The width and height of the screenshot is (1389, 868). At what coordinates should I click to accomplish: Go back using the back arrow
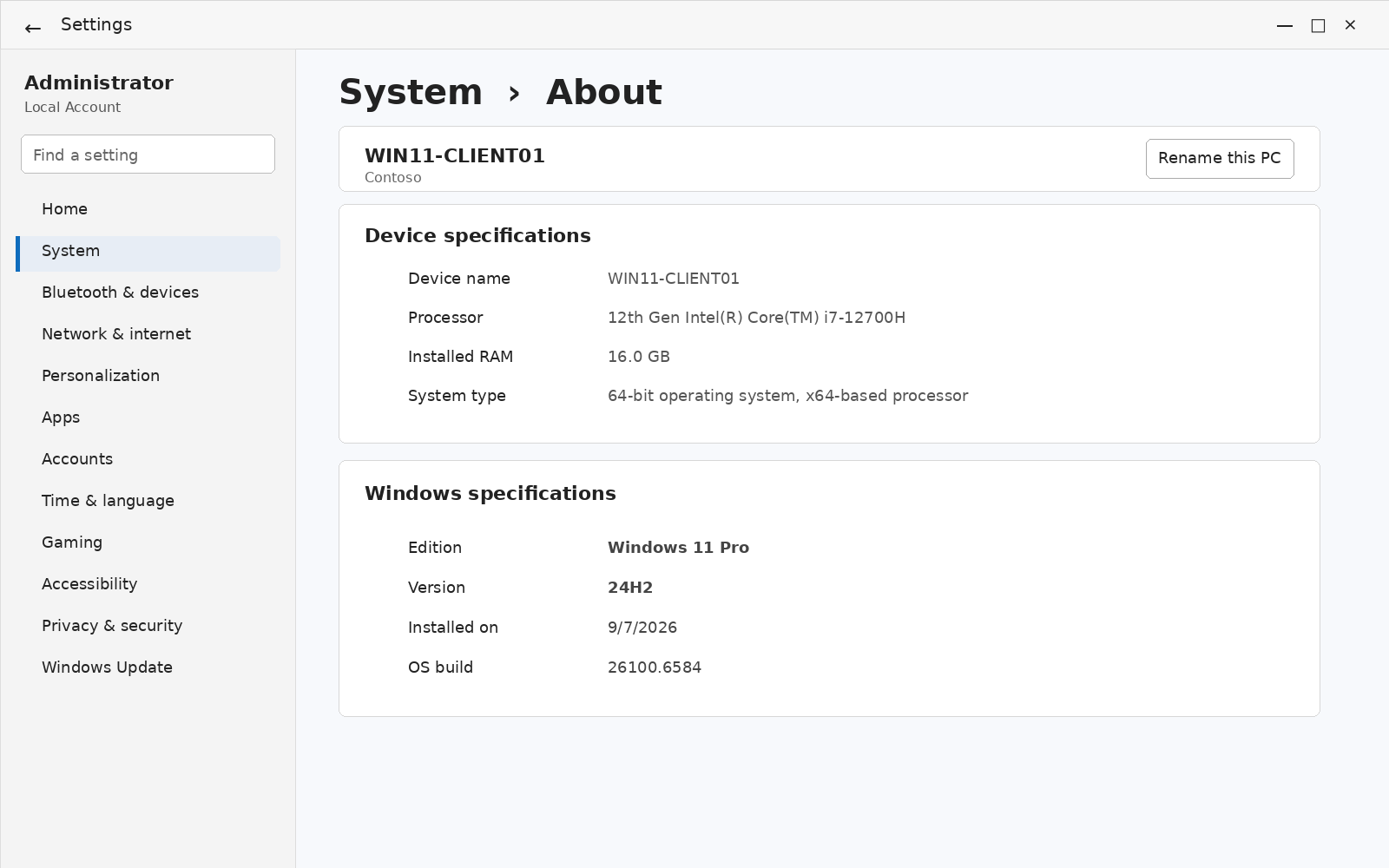tap(33, 28)
